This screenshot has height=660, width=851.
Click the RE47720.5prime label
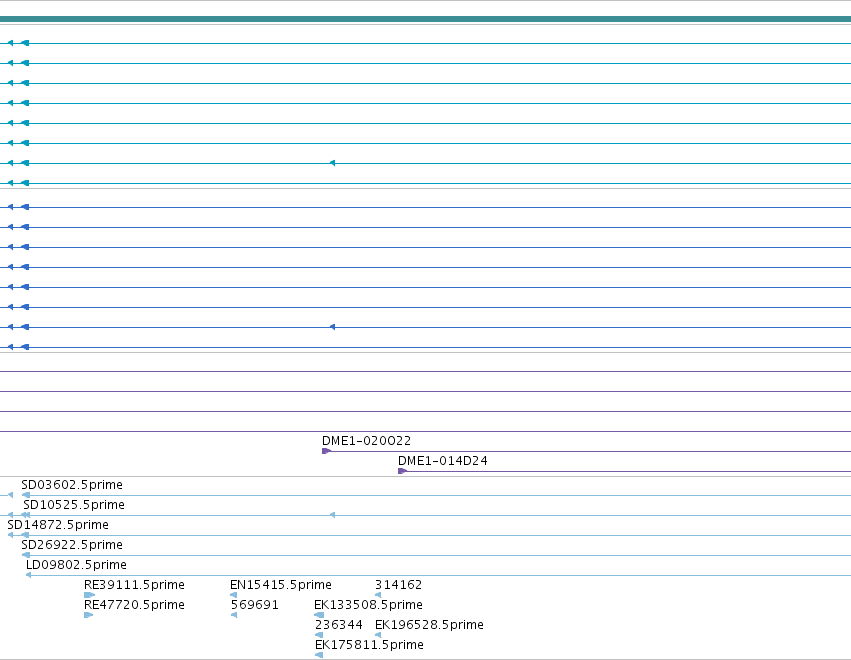click(134, 605)
